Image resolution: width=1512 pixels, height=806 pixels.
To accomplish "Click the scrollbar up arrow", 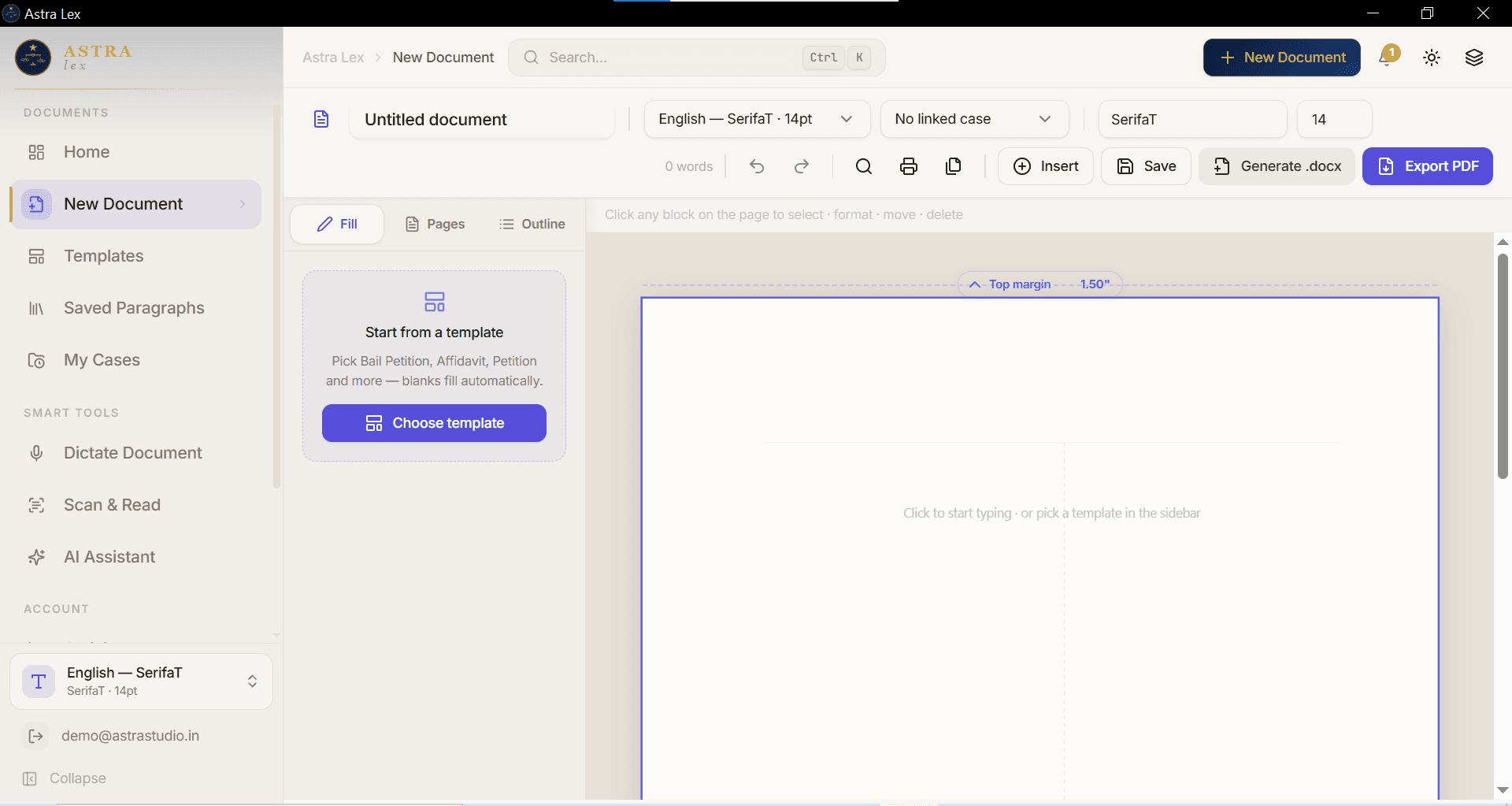I will click(1503, 242).
